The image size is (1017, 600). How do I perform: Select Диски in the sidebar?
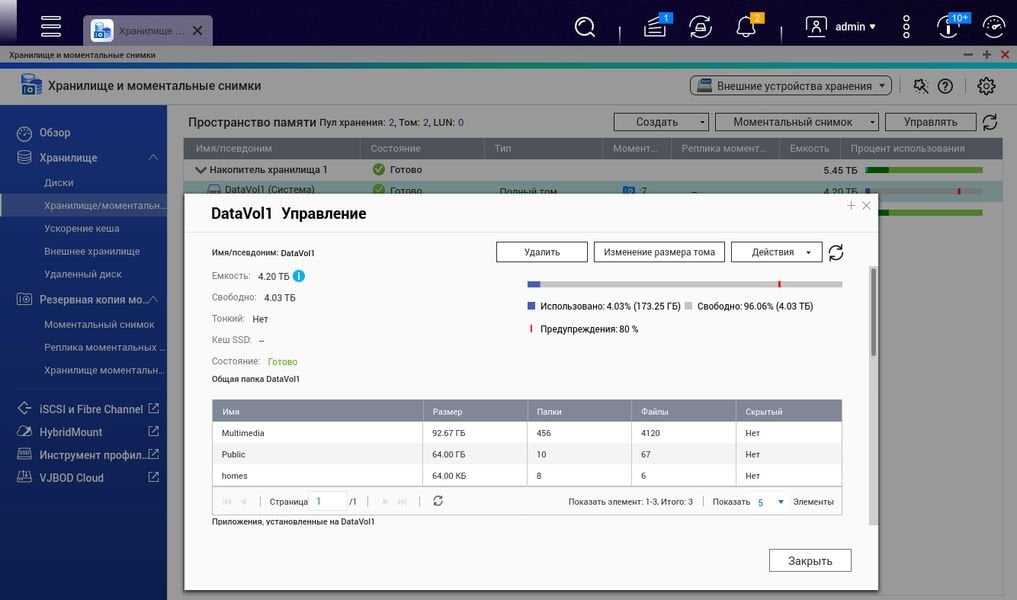(58, 182)
